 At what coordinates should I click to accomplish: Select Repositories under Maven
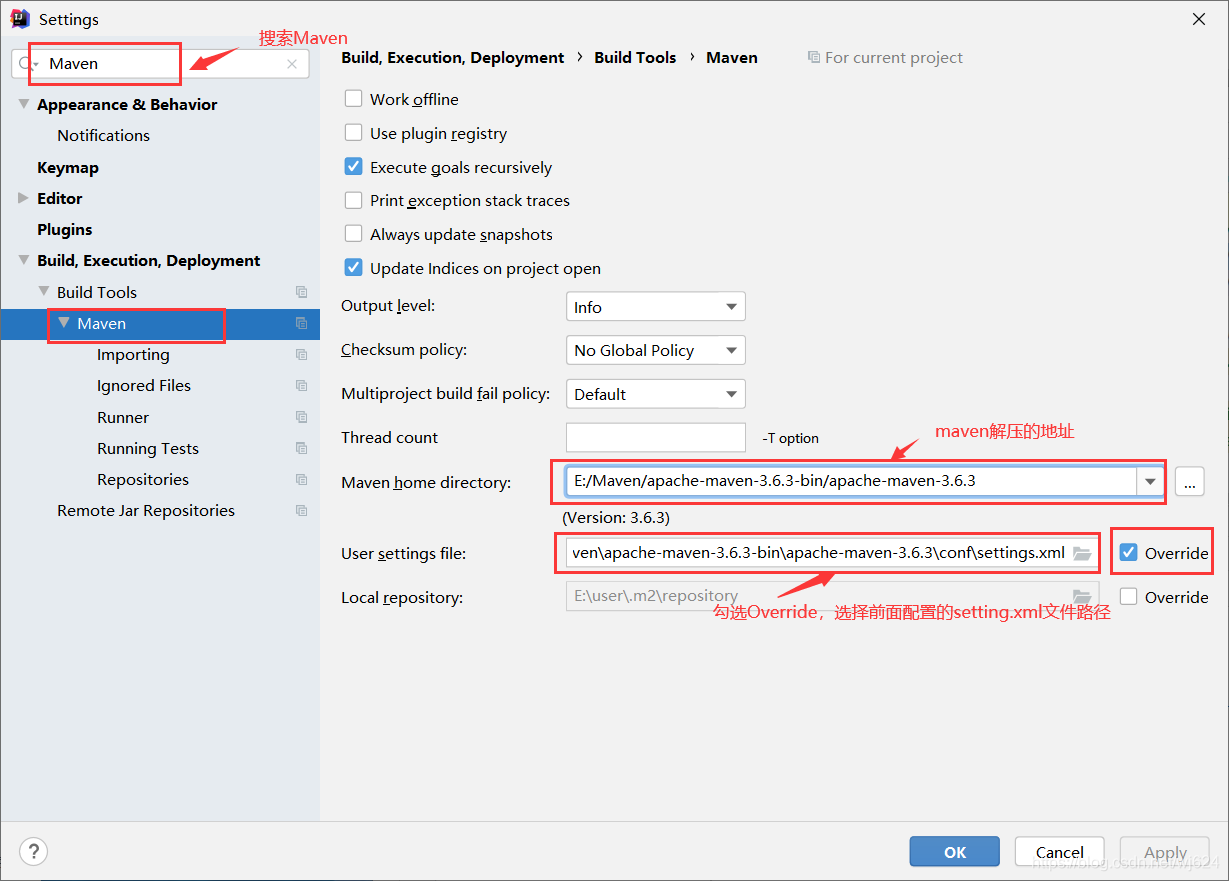pos(143,479)
